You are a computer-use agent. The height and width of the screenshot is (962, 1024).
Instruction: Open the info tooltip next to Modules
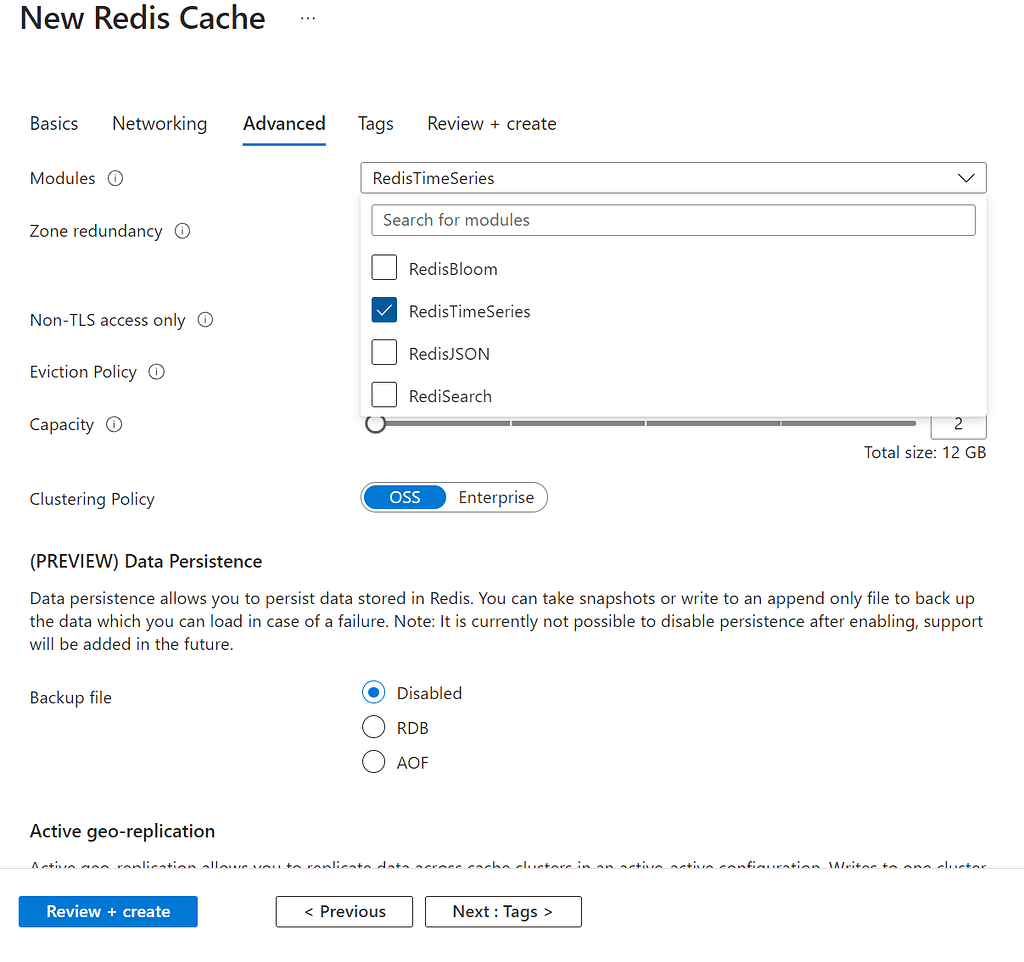pyautogui.click(x=115, y=178)
